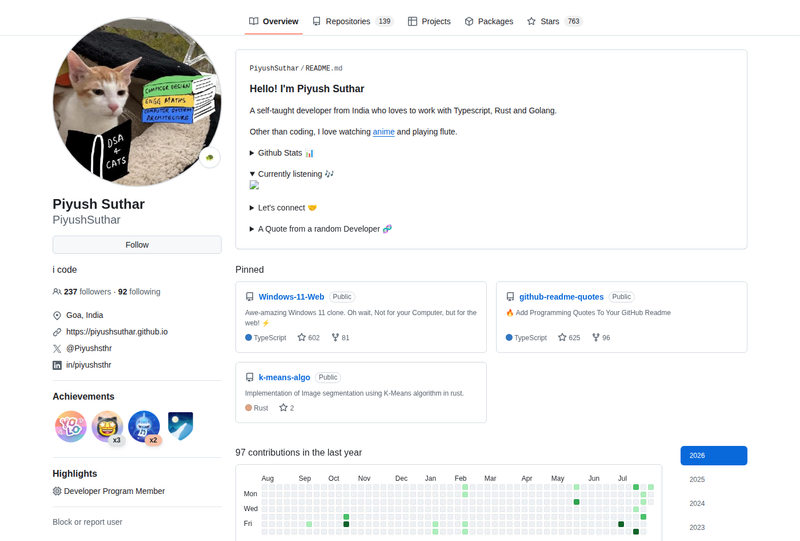Click the Stars tab star icon
Viewport: 800px width, 541px height.
point(532,21)
